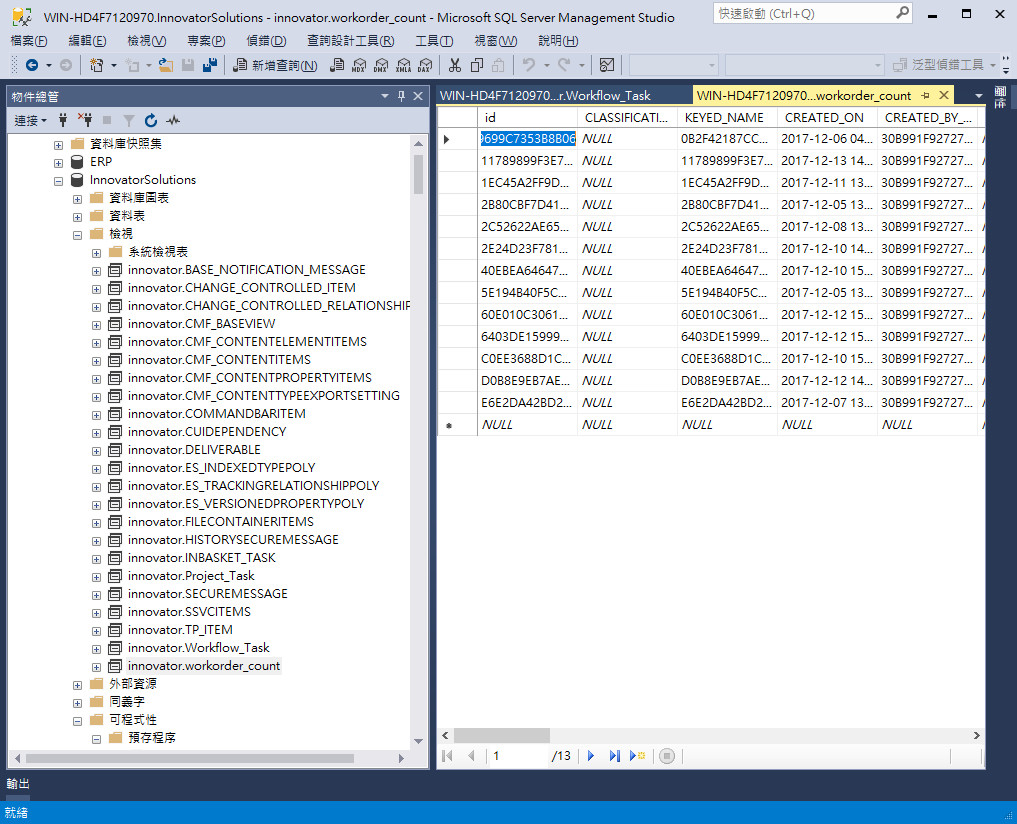Screen dimensions: 1017x824
Task: Click the Database Engine Query icon
Action: [x=336, y=65]
